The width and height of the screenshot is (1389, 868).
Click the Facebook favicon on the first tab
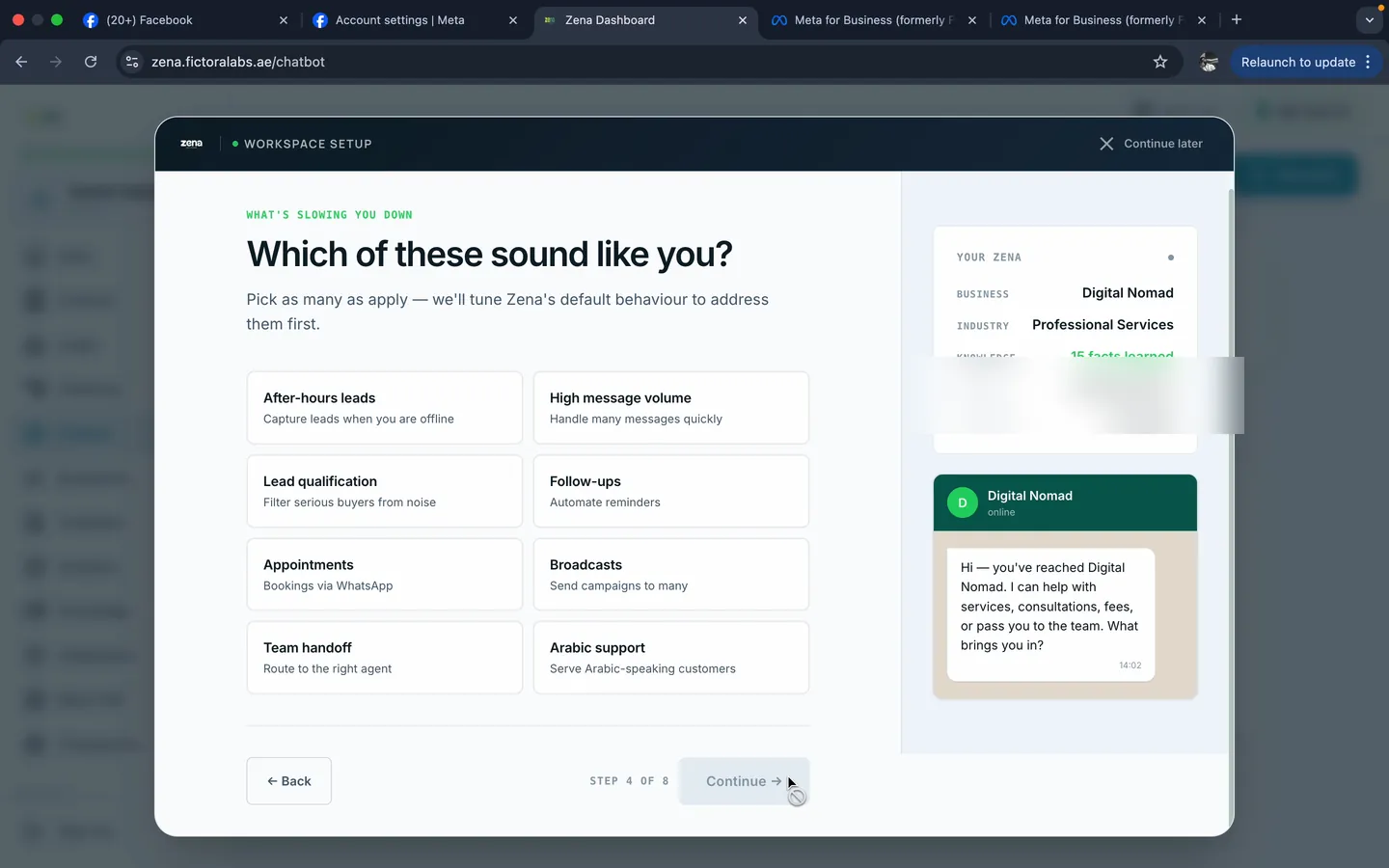click(x=91, y=20)
